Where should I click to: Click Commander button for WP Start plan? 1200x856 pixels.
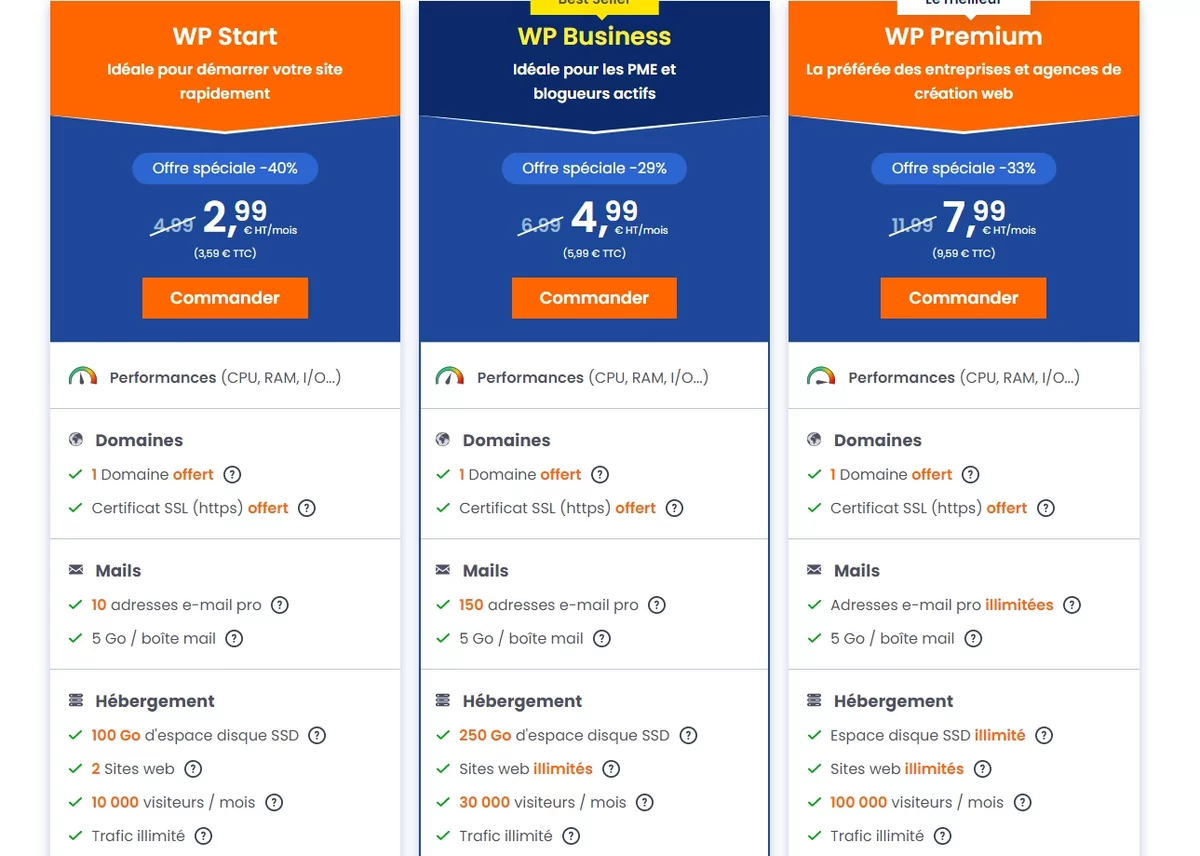coord(225,298)
